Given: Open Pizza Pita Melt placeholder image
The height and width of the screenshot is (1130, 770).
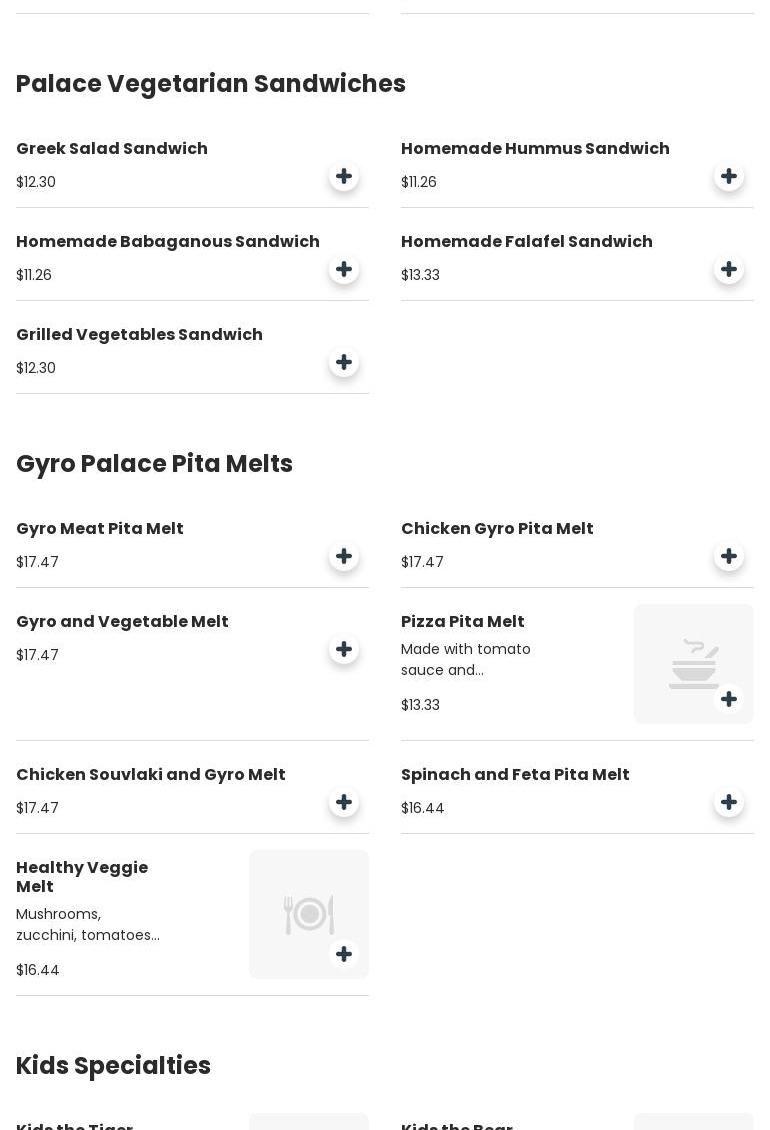Looking at the screenshot, I should click(694, 664).
